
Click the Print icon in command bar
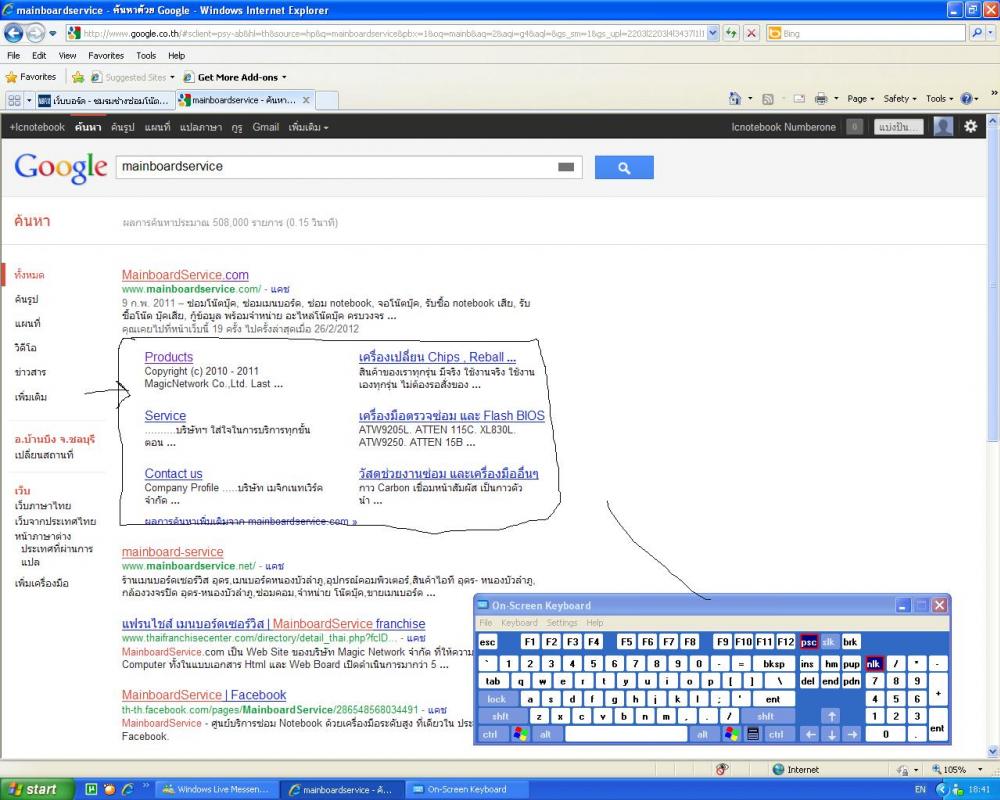(821, 99)
